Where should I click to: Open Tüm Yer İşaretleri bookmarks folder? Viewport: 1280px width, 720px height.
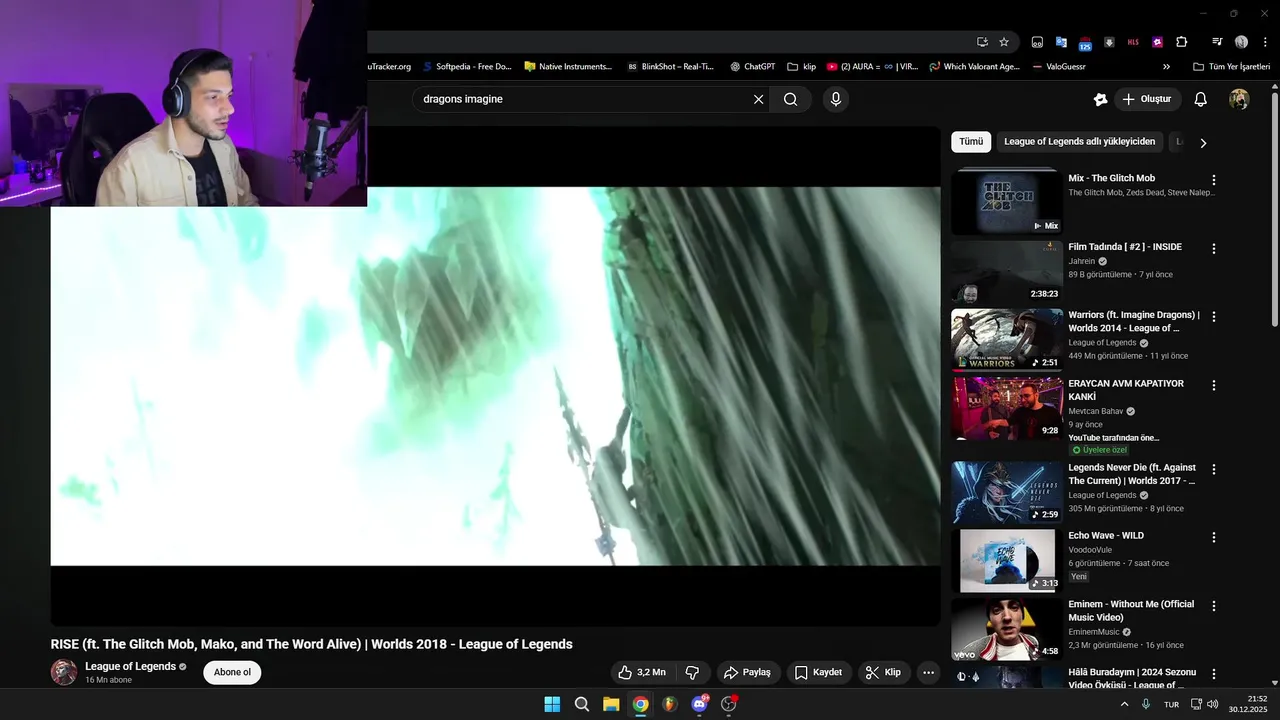tap(1231, 67)
